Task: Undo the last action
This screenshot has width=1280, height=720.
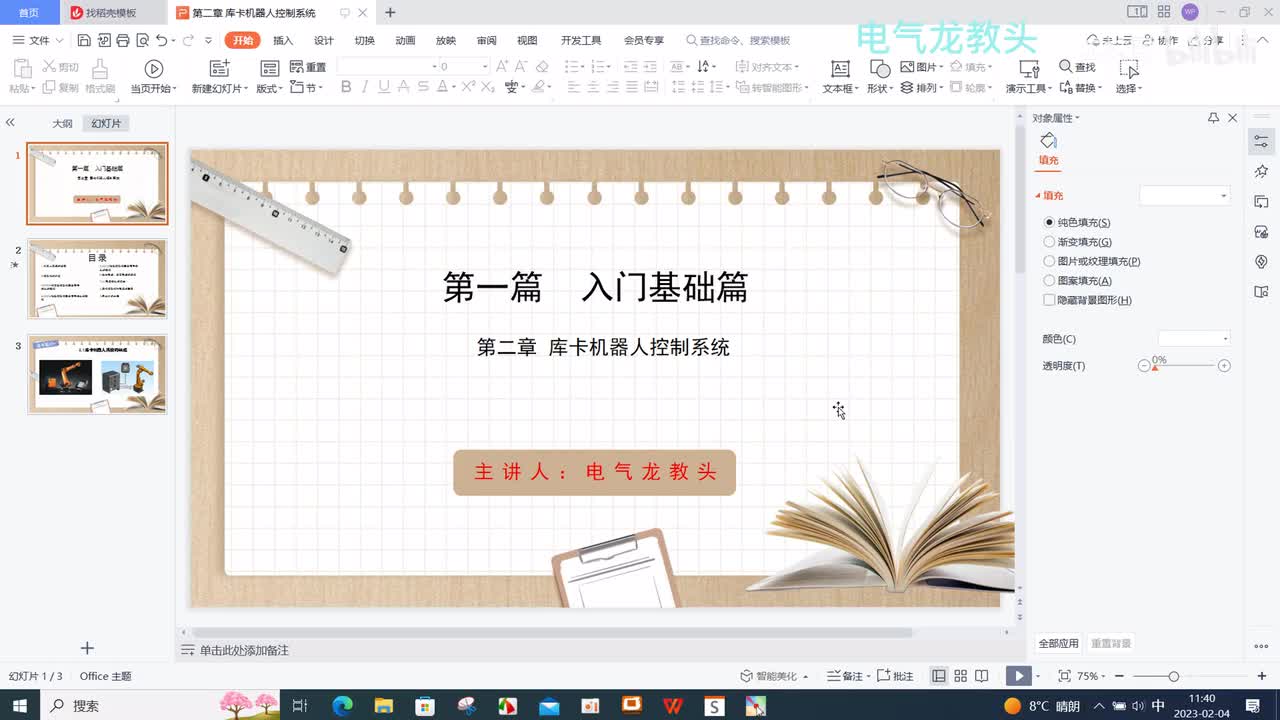Action: tap(161, 40)
